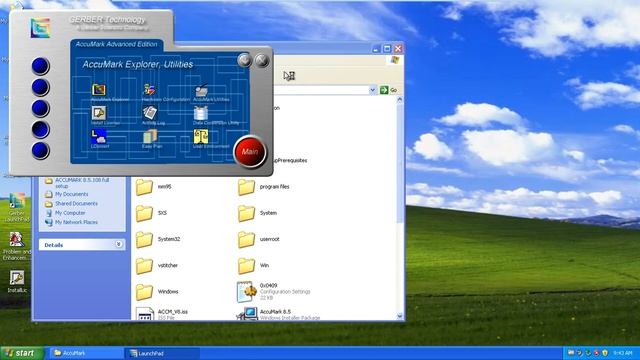Switch to AccuMark taskbar window
This screenshot has width=640, height=360.
[x=86, y=353]
